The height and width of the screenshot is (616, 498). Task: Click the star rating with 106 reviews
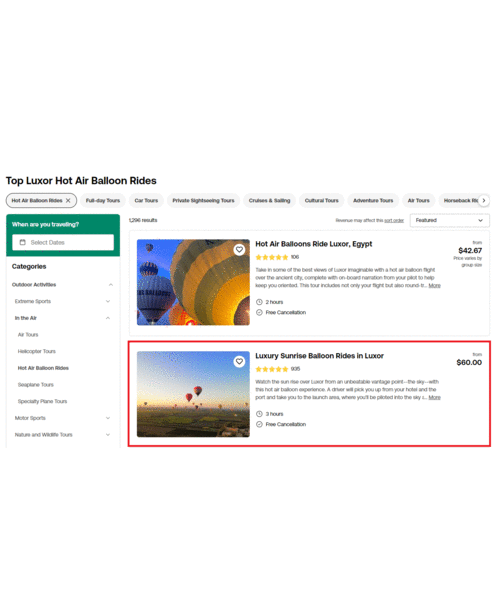(272, 257)
